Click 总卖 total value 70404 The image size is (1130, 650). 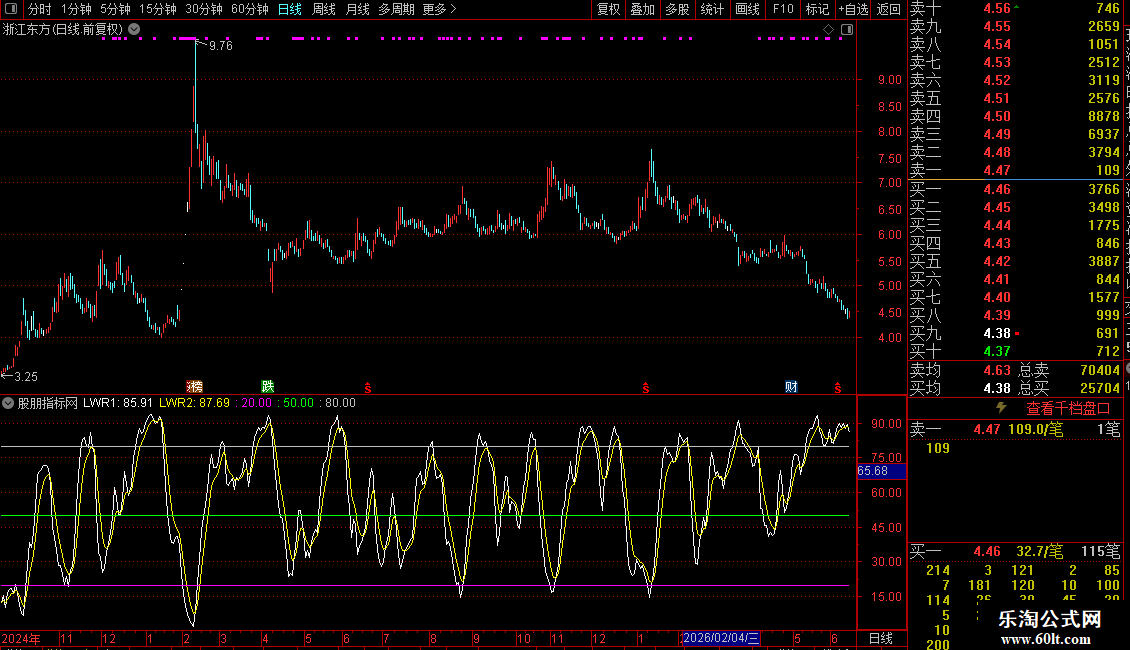1100,370
